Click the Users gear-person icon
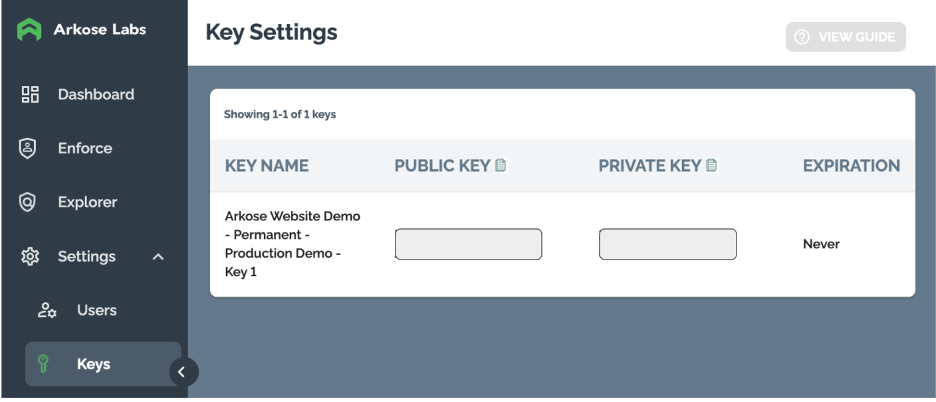 tap(47, 310)
